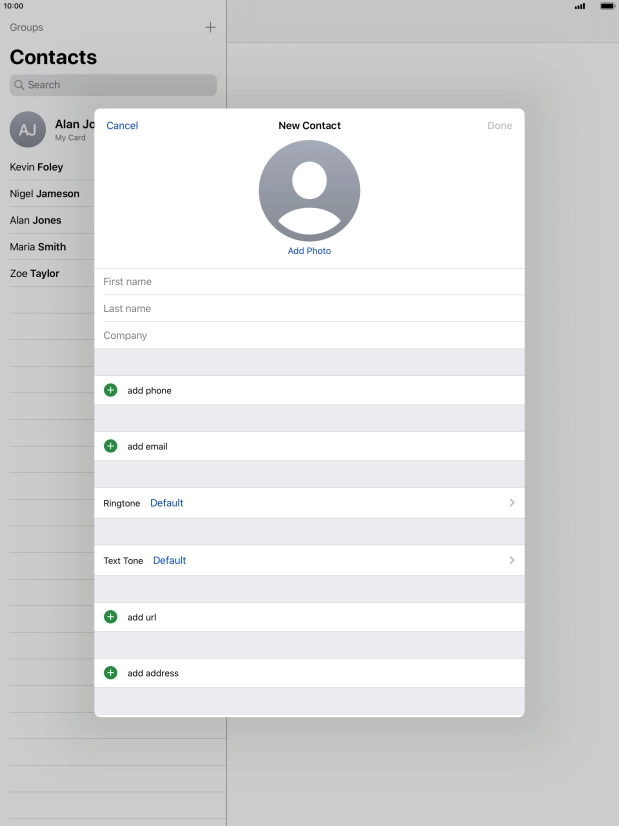619x826 pixels.
Task: Expand the Ringtone chevron
Action: click(512, 503)
